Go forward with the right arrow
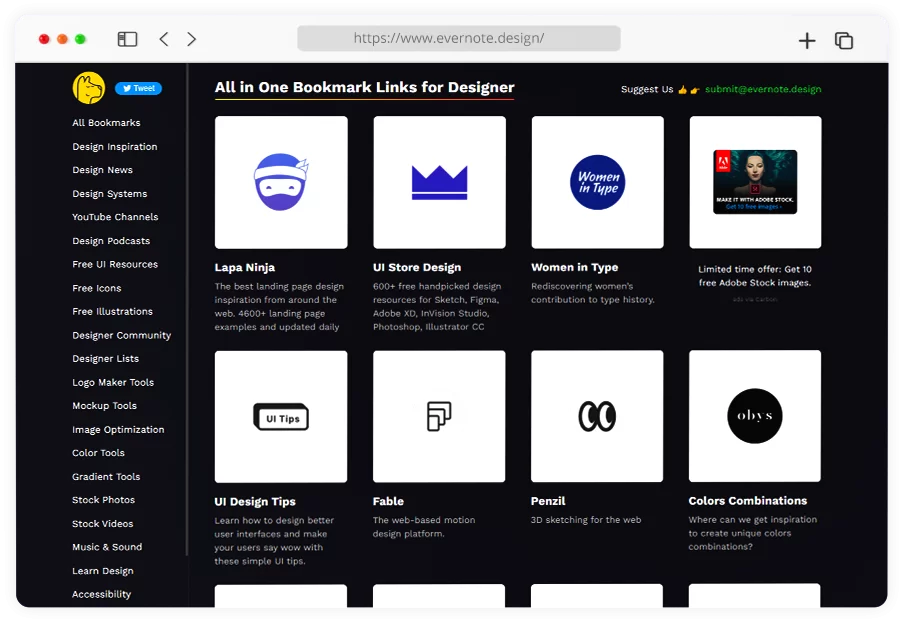903x622 pixels. click(192, 39)
